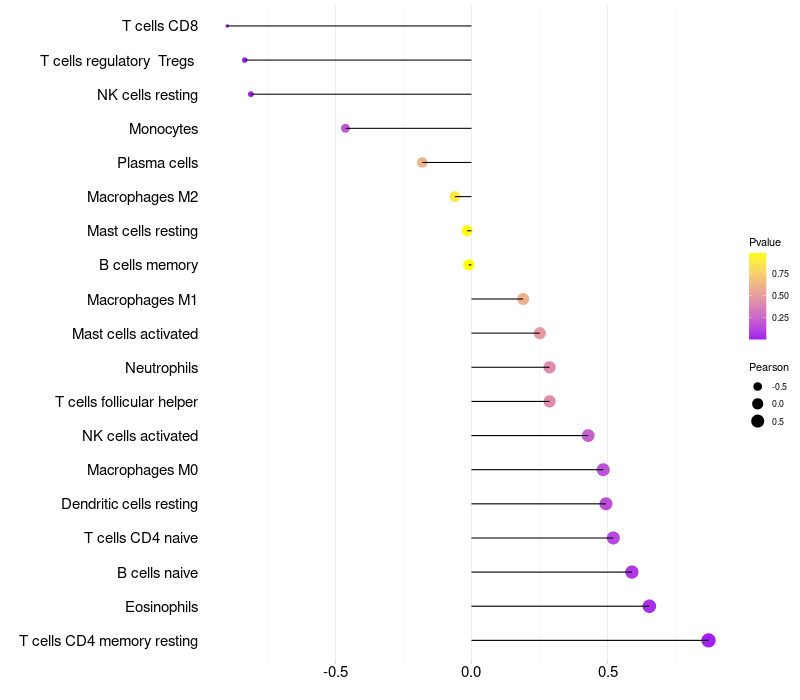Click the Pearson 0.5 legend dot
Viewport: 800px width, 700px height.
(x=758, y=421)
